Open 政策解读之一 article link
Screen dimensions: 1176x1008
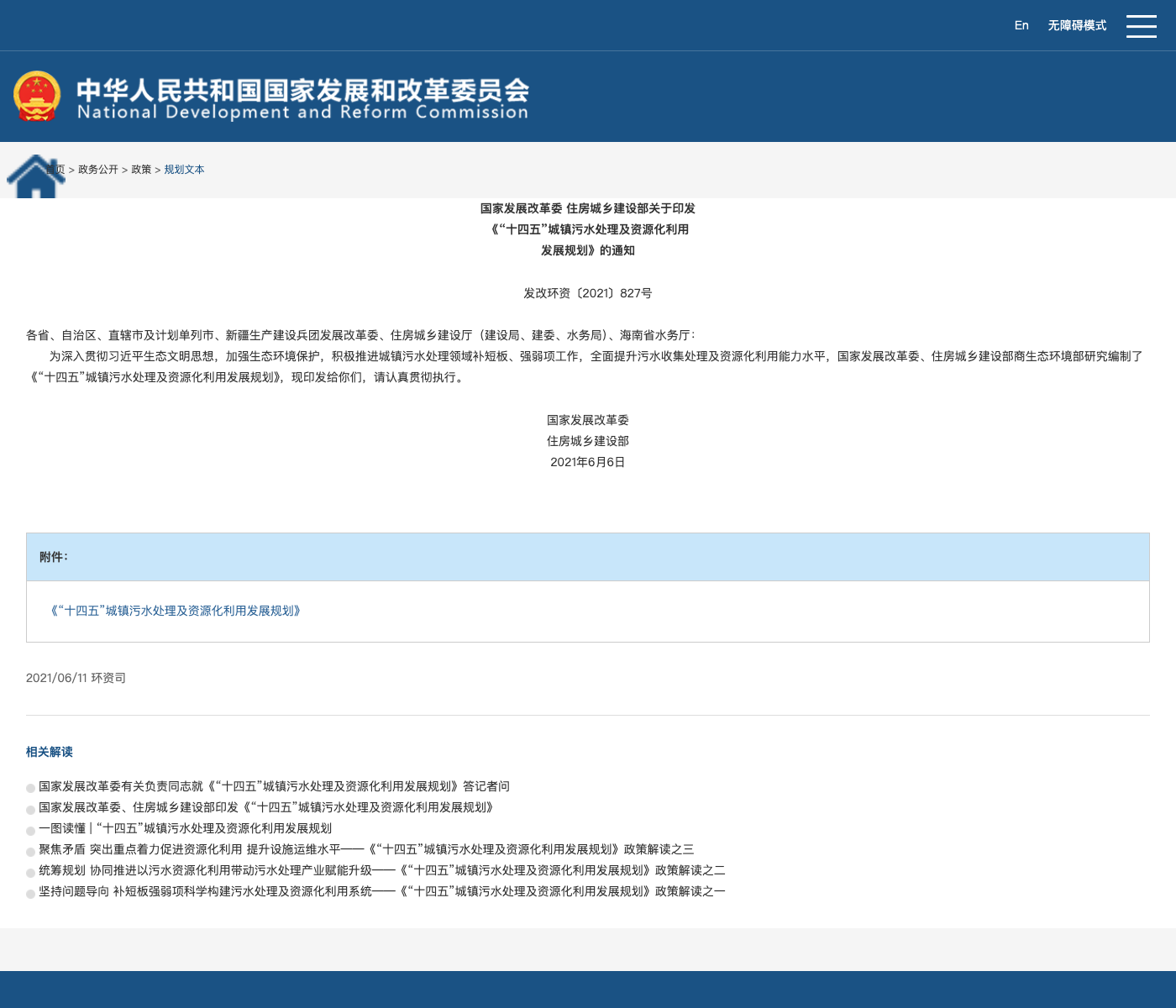click(x=382, y=891)
